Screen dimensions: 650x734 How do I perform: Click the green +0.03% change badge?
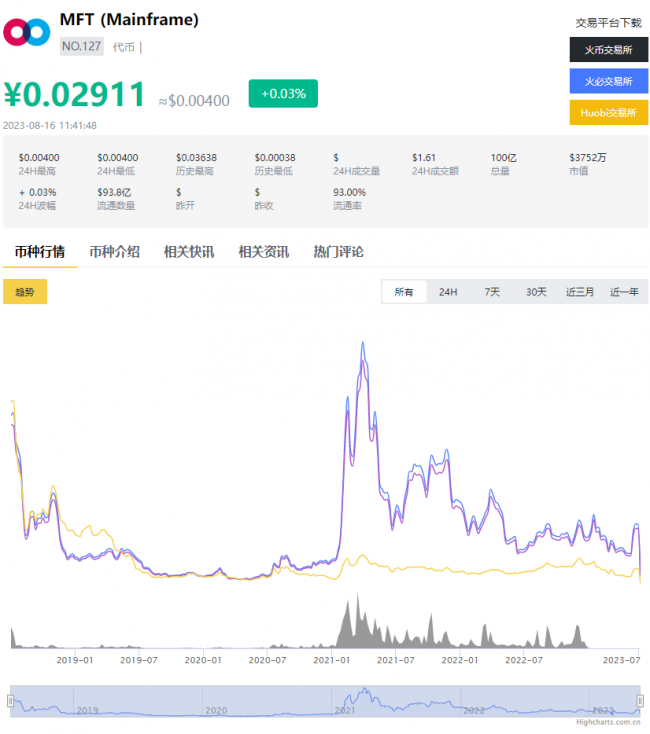[x=283, y=94]
